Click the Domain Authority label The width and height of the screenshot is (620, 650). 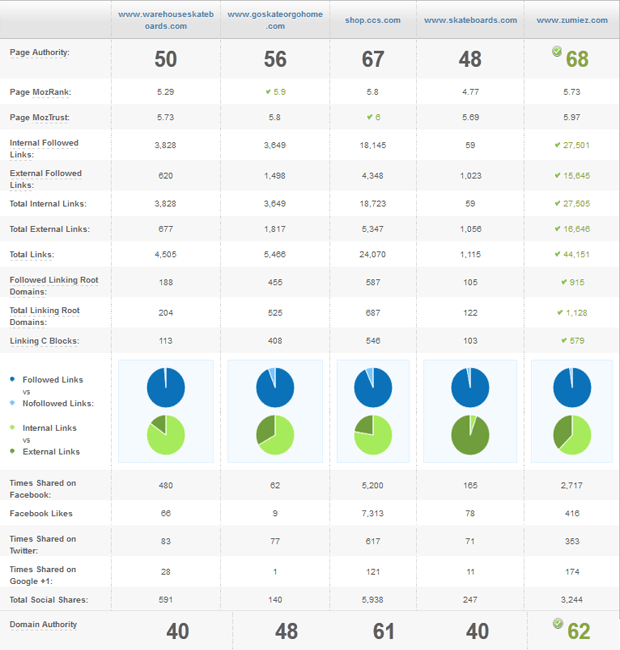tap(44, 624)
